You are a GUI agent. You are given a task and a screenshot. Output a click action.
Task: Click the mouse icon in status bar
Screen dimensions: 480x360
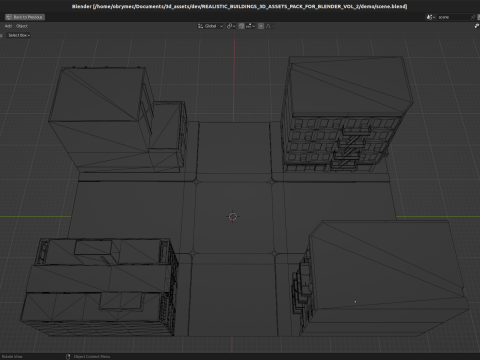click(68, 357)
